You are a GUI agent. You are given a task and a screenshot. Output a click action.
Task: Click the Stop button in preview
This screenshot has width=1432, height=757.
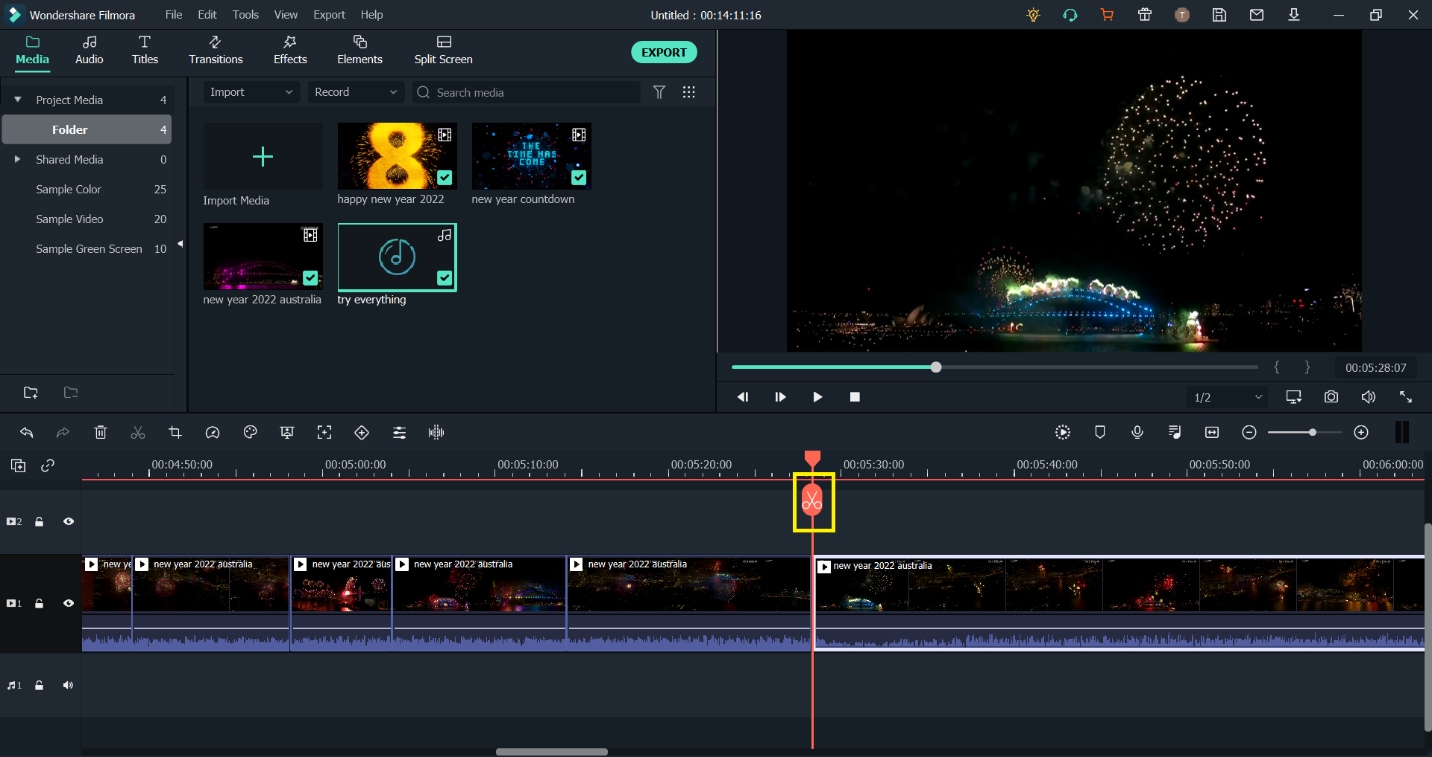click(x=855, y=397)
